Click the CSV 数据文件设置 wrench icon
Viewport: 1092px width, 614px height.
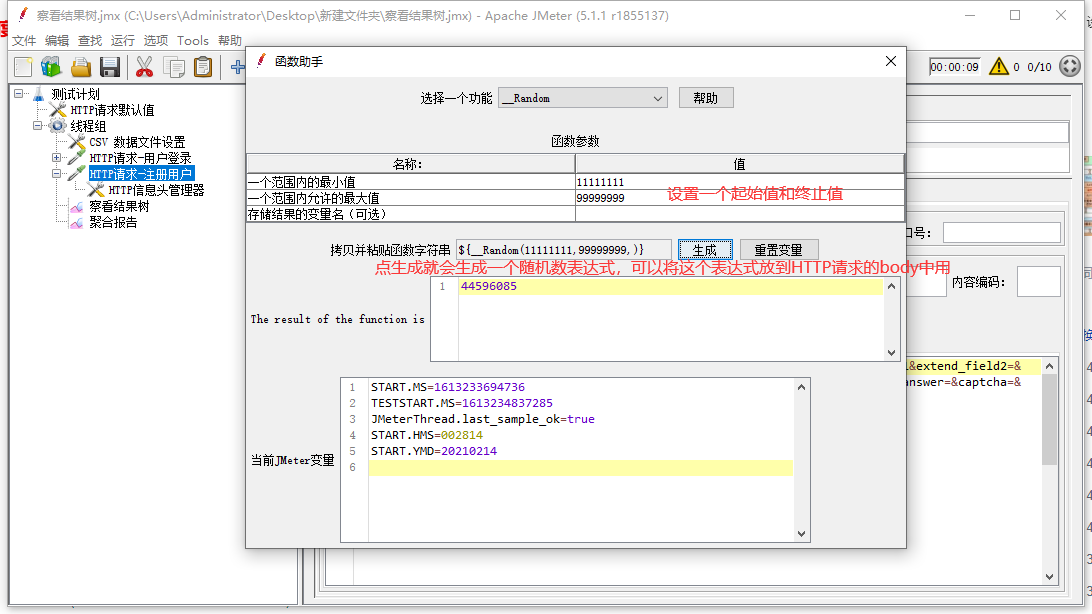pyautogui.click(x=77, y=142)
